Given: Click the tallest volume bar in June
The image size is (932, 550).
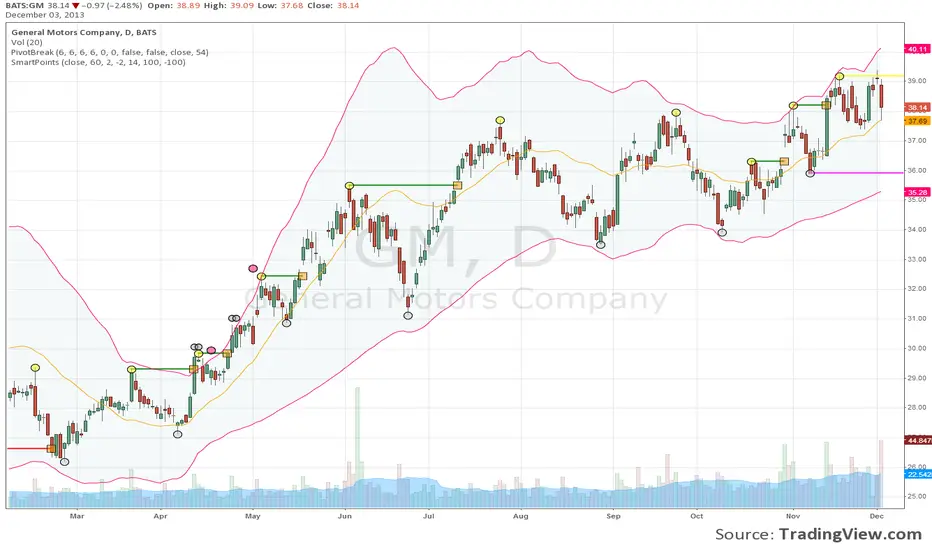Looking at the screenshot, I should click(358, 447).
